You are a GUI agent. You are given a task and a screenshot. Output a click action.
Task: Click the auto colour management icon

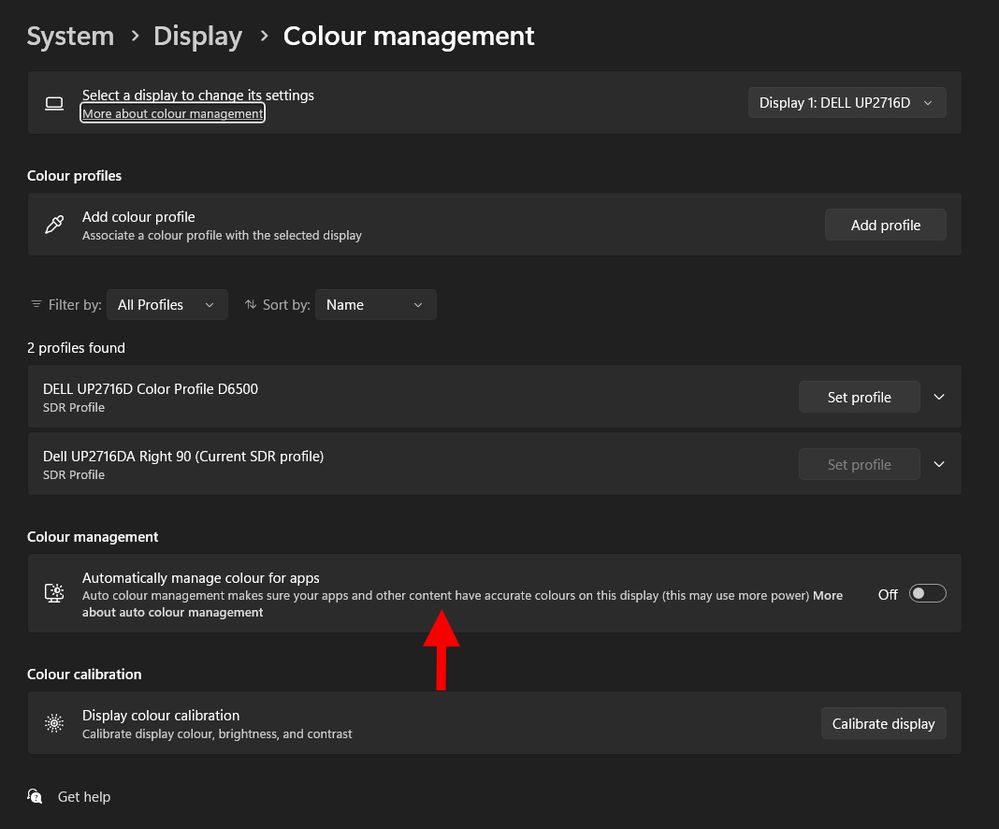tap(54, 593)
